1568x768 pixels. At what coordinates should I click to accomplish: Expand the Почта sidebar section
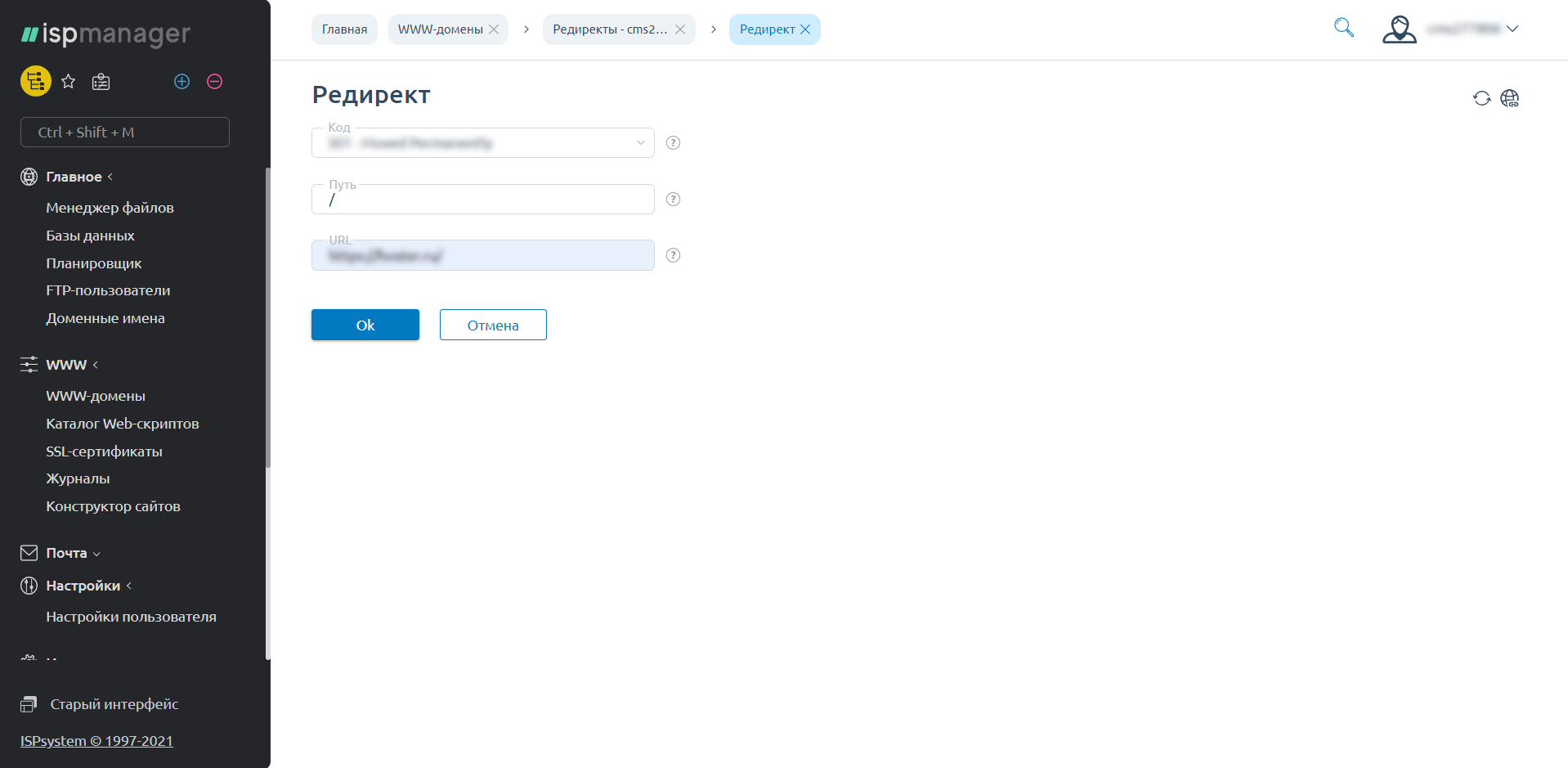point(67,553)
